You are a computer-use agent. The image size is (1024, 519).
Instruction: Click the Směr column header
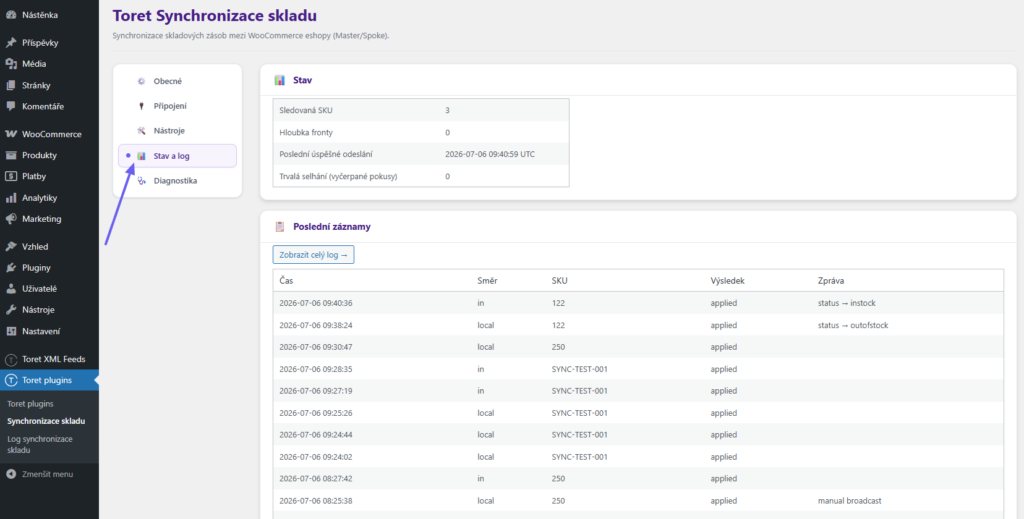click(487, 280)
